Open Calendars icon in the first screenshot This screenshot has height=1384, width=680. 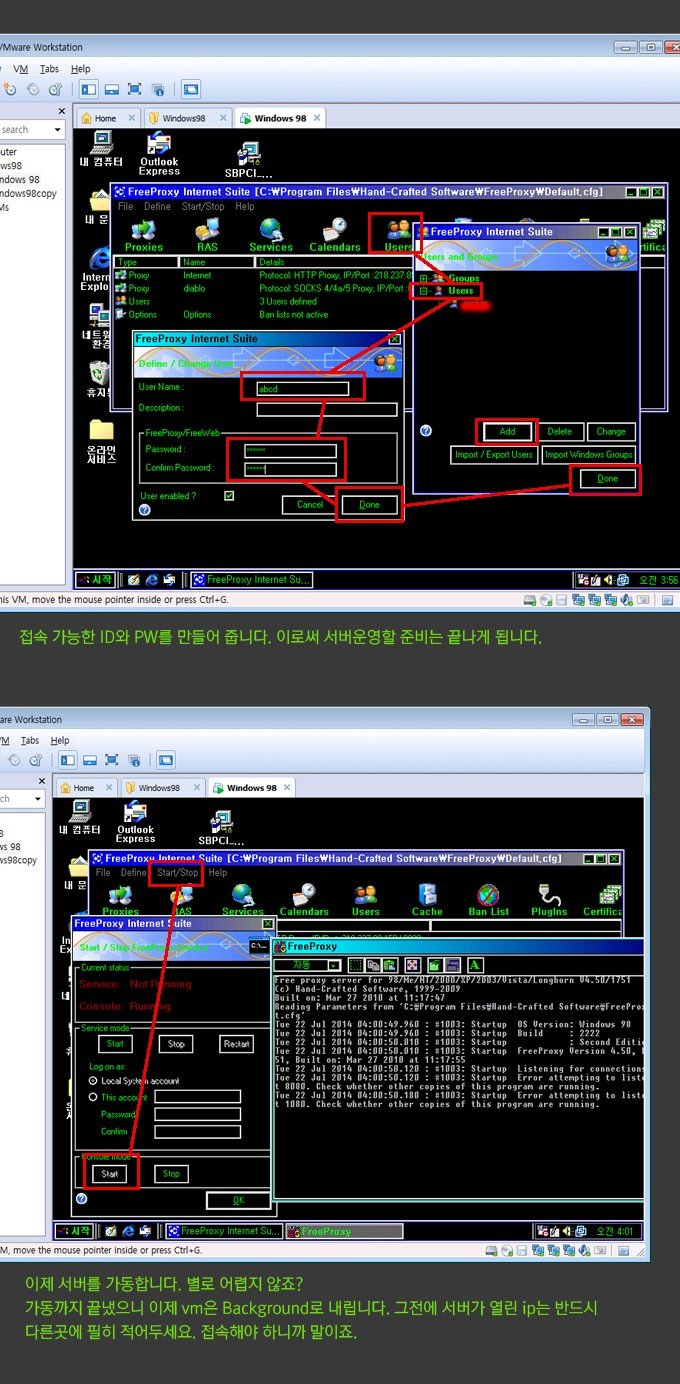pyautogui.click(x=335, y=235)
